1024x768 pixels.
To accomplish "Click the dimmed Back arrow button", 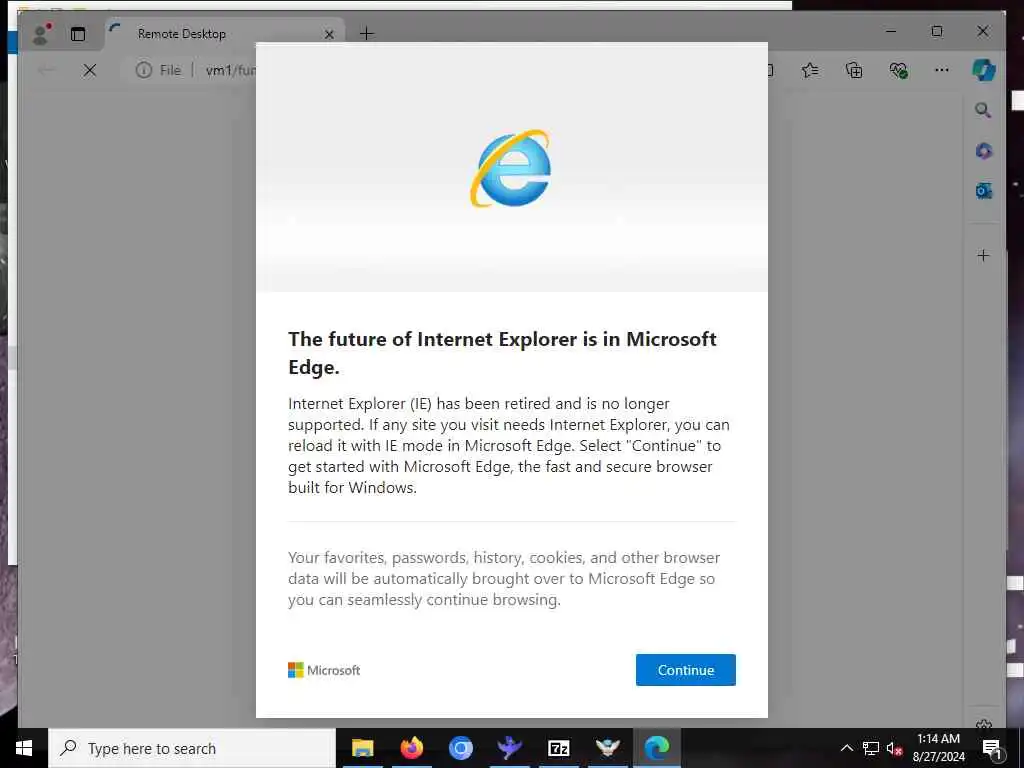I will 46,70.
